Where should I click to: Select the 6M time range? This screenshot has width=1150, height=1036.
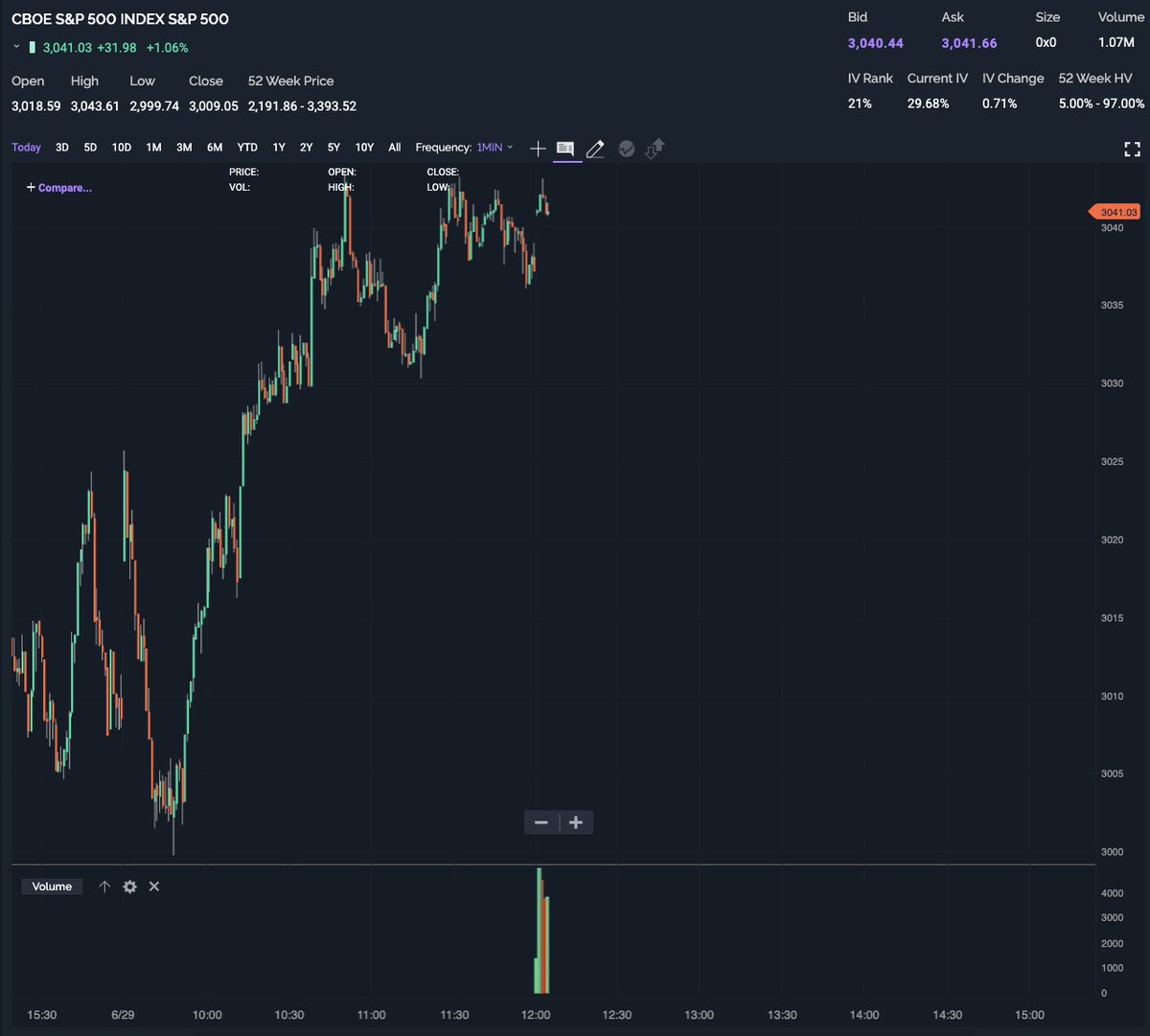pyautogui.click(x=215, y=148)
